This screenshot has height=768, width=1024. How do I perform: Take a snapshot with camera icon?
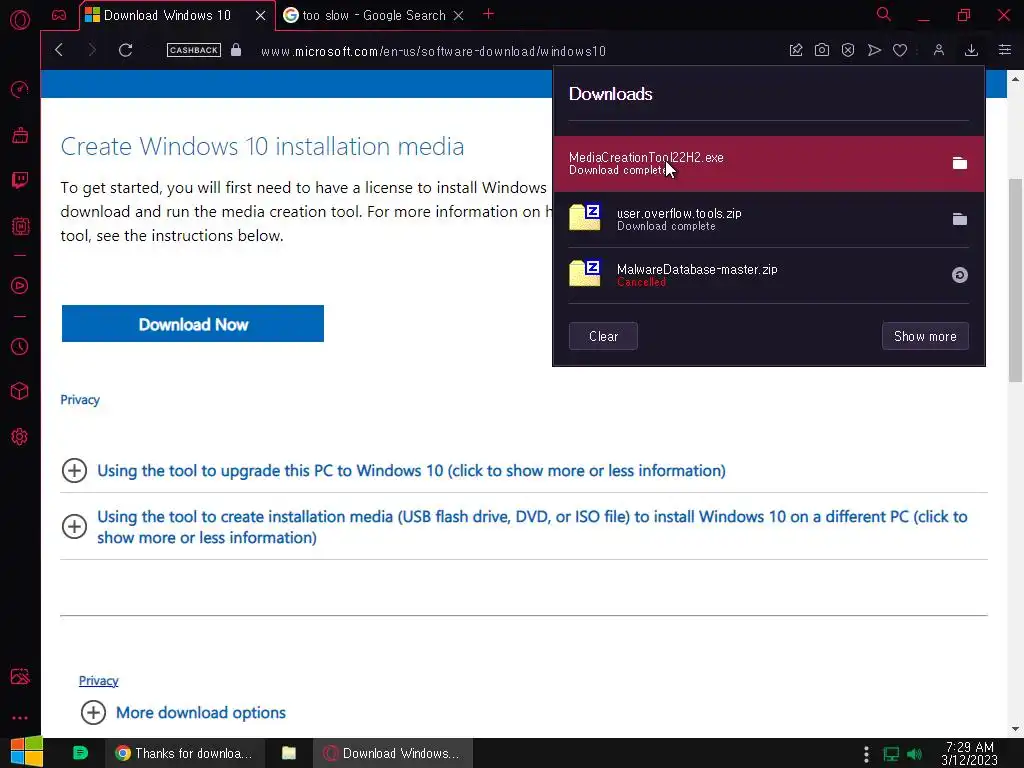[822, 50]
